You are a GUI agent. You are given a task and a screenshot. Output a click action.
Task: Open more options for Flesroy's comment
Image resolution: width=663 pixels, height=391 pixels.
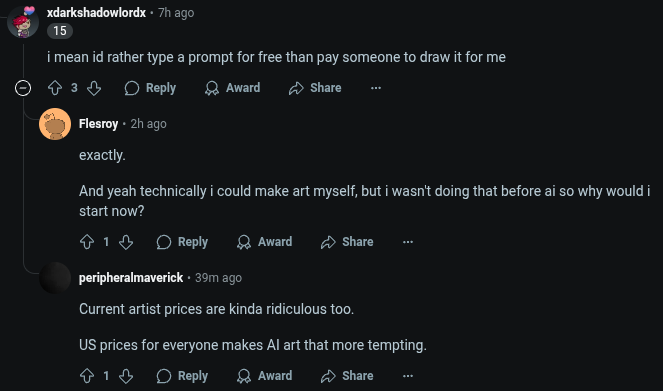tap(408, 242)
